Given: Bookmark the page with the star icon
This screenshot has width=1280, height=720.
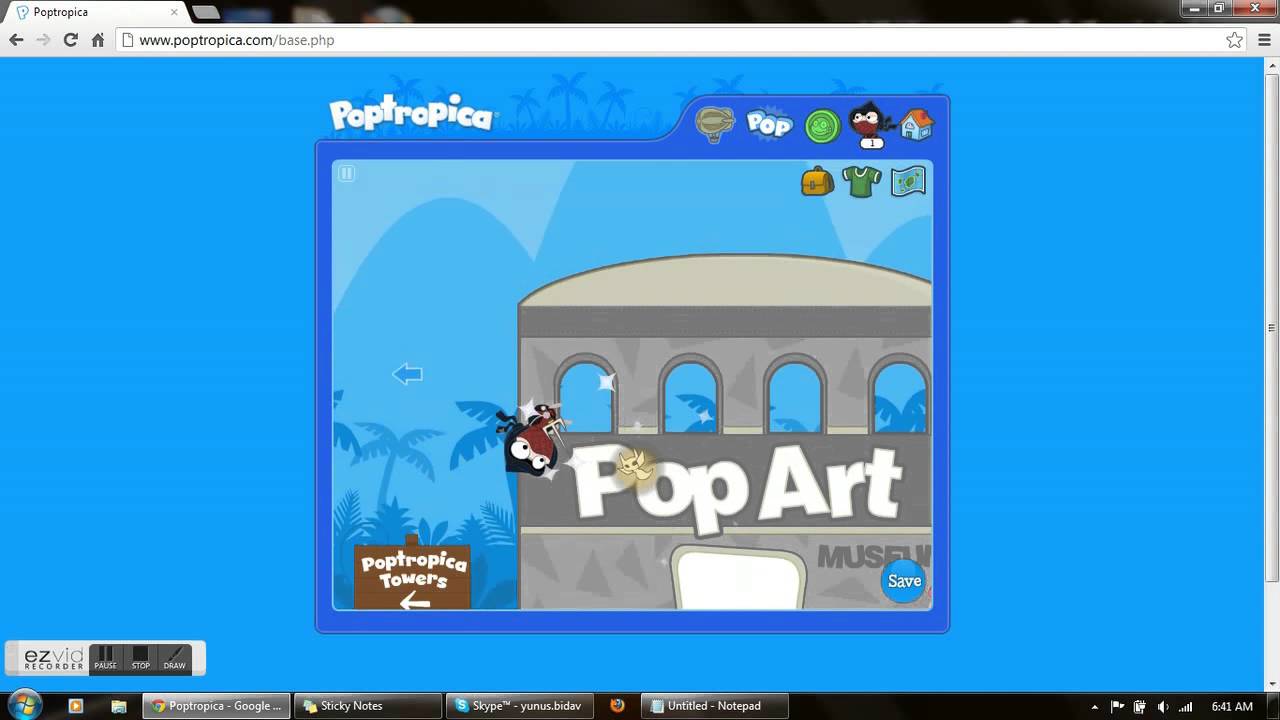Looking at the screenshot, I should [1234, 40].
